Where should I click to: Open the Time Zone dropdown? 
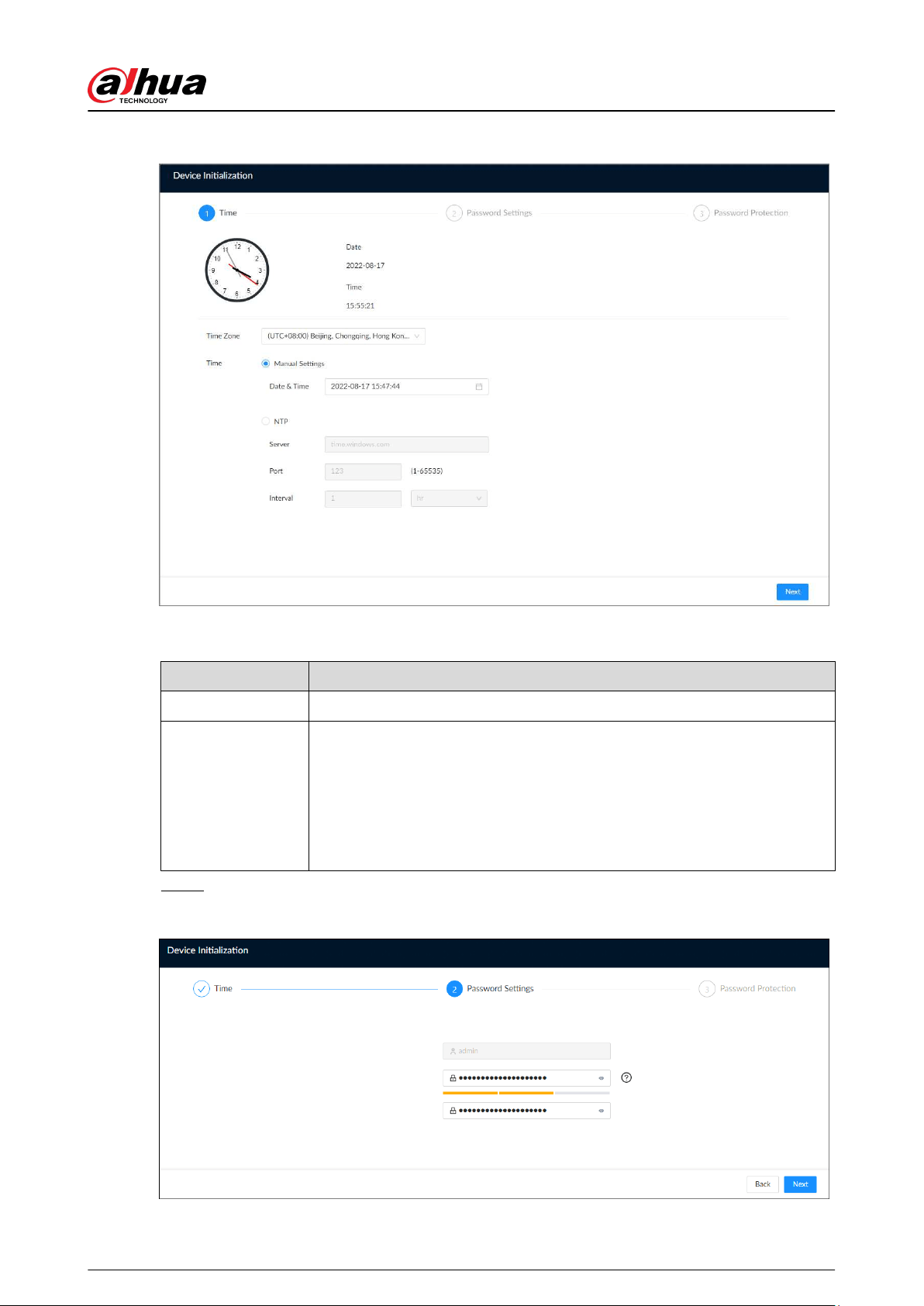coord(343,336)
